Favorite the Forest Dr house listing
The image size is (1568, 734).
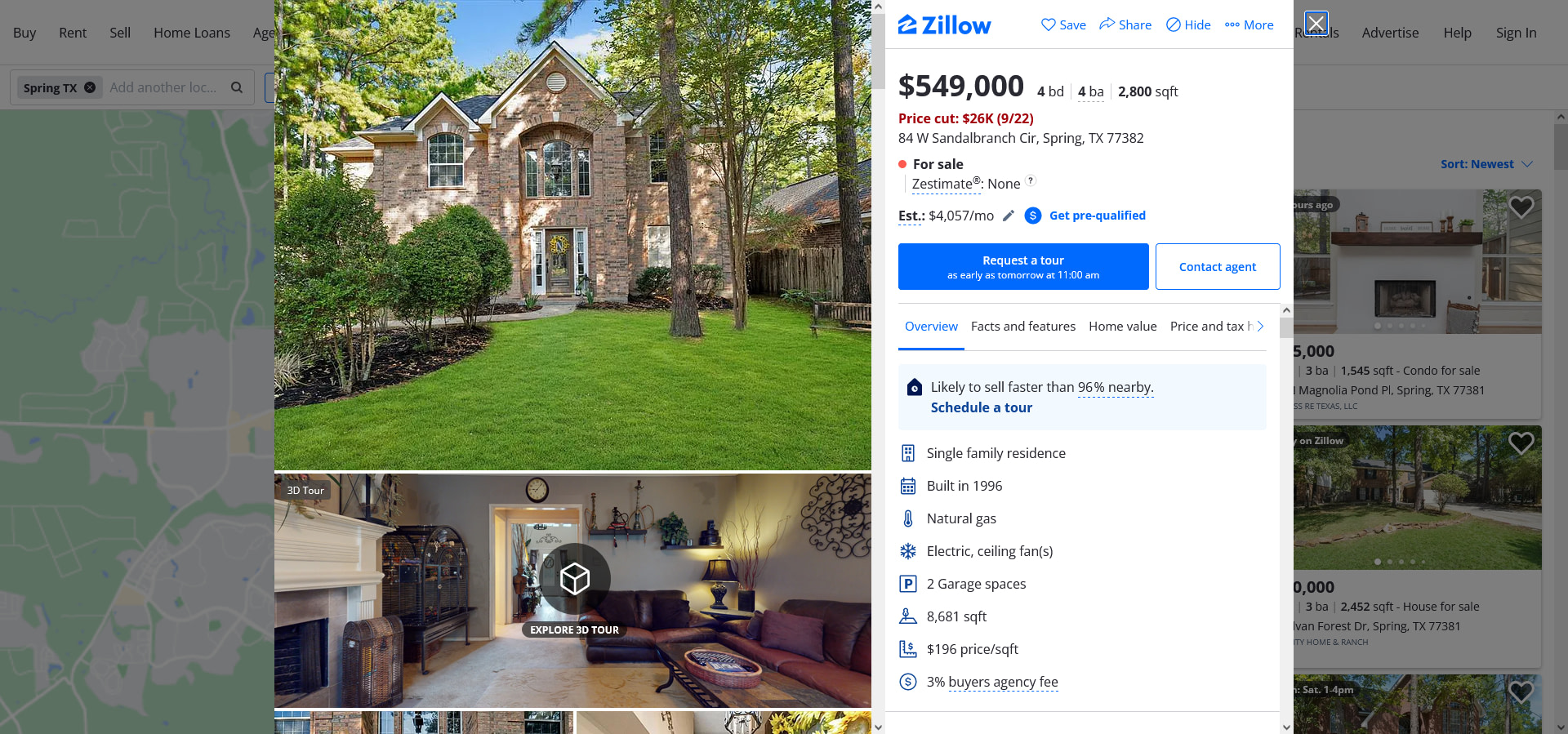click(x=1521, y=443)
